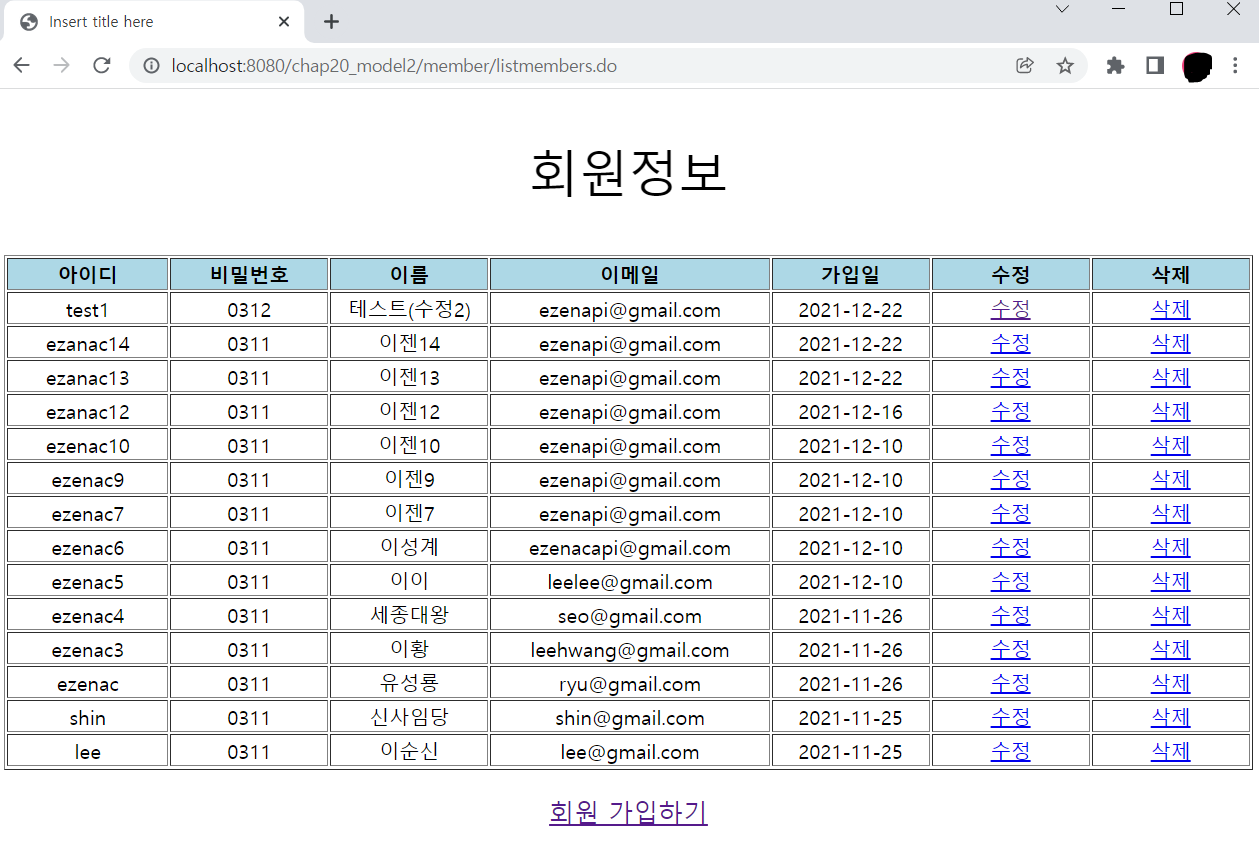Close the 'Insert title here' tab

[x=284, y=21]
